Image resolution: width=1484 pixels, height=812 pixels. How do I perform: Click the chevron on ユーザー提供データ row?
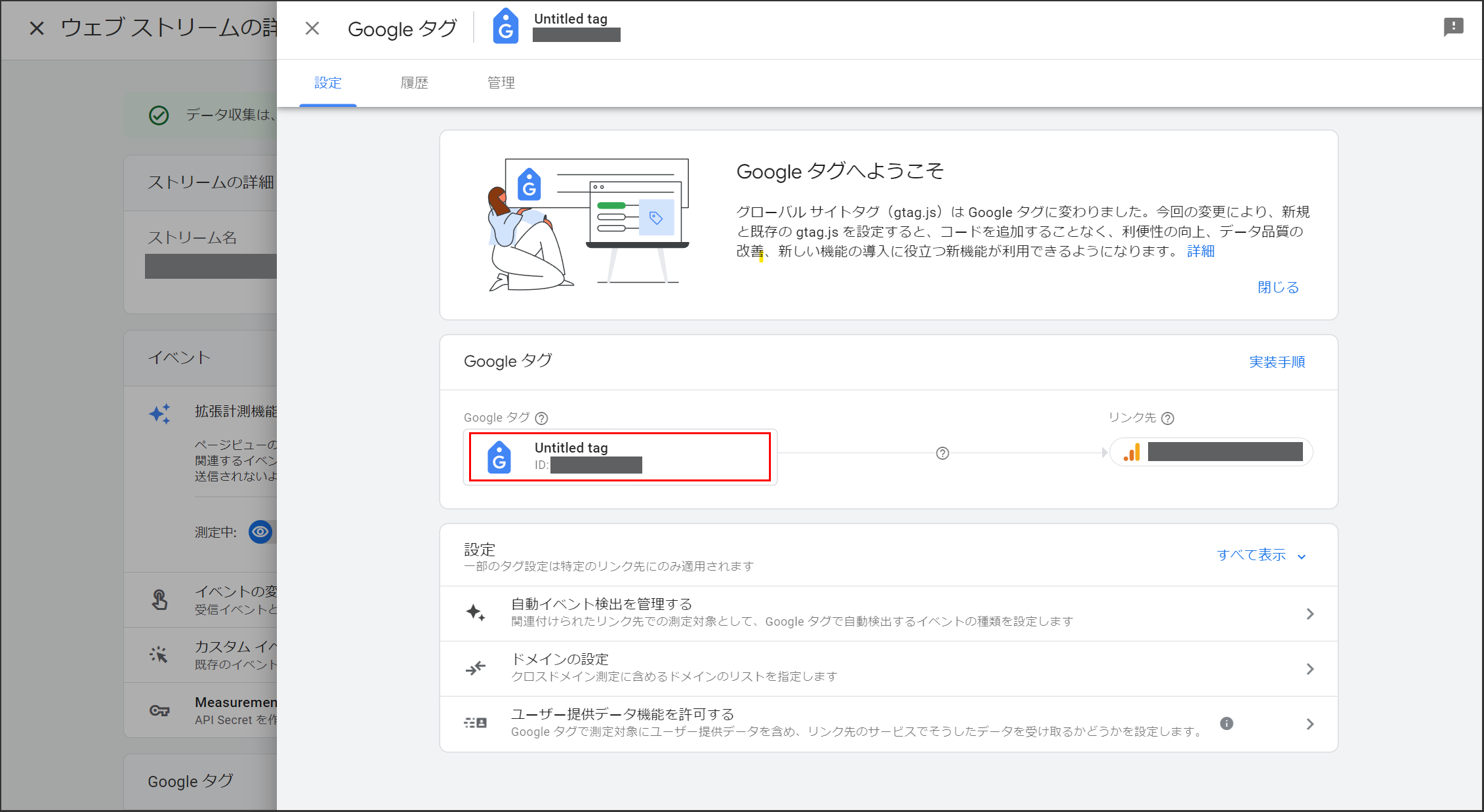[x=1310, y=724]
